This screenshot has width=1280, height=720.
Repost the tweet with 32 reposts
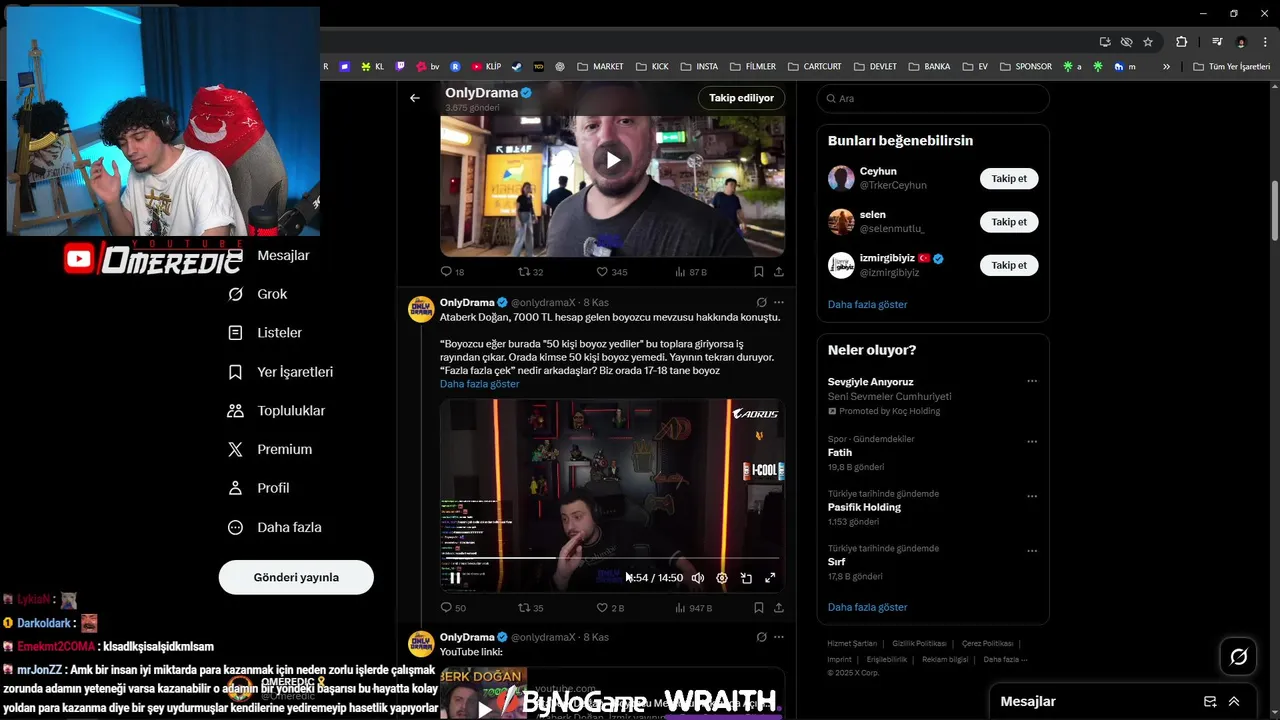[530, 272]
